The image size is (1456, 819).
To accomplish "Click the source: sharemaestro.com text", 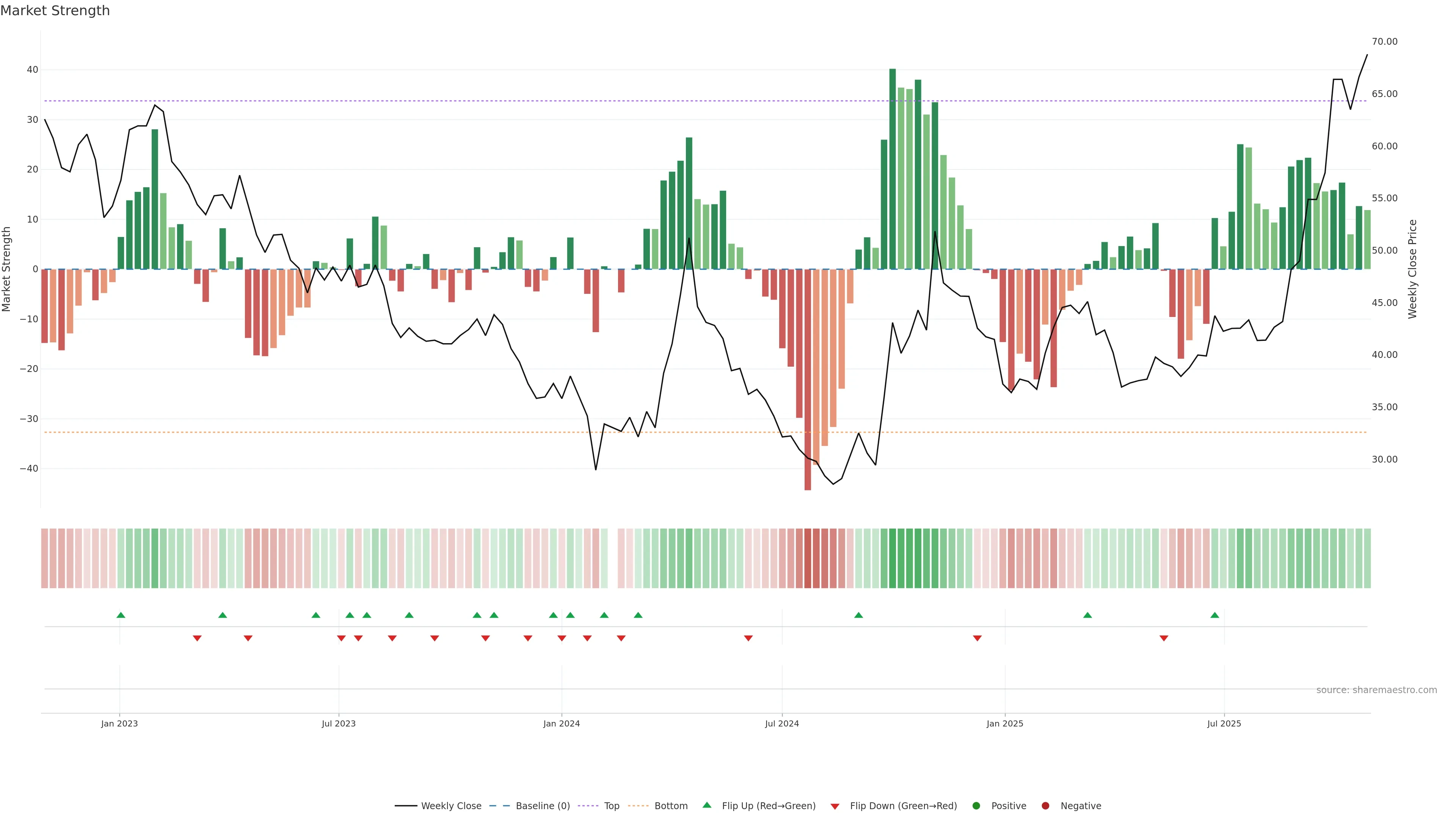I will point(1376,690).
